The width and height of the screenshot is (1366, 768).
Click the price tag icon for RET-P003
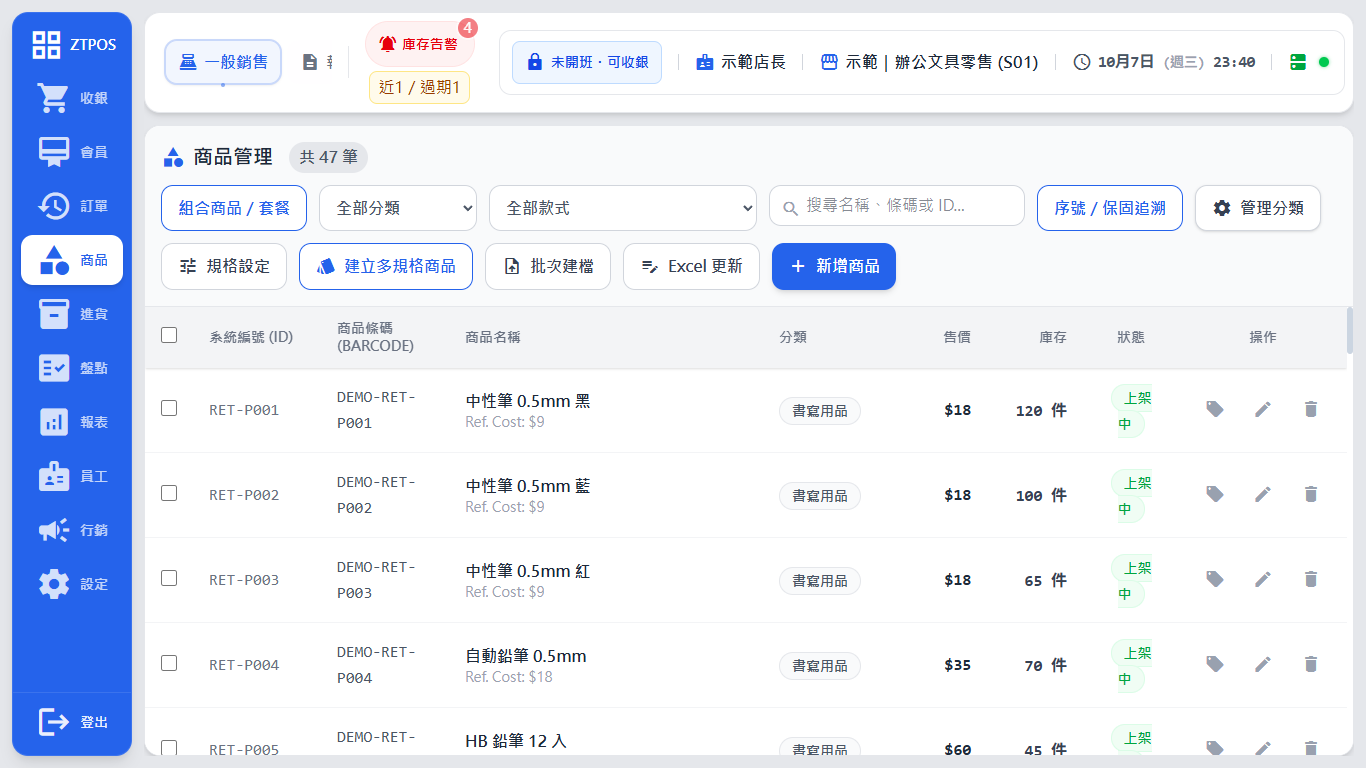click(1215, 579)
